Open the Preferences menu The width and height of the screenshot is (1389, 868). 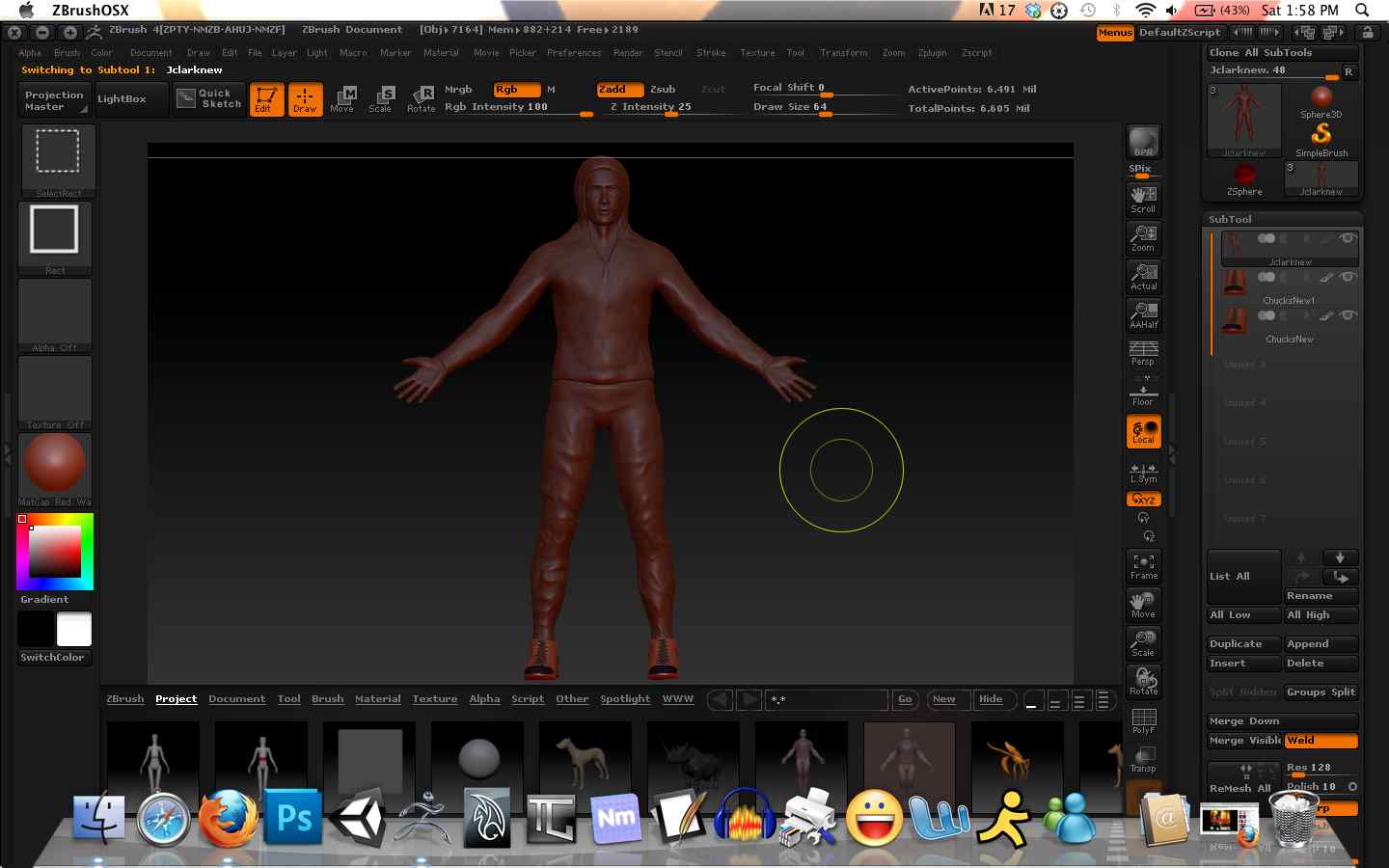[574, 53]
